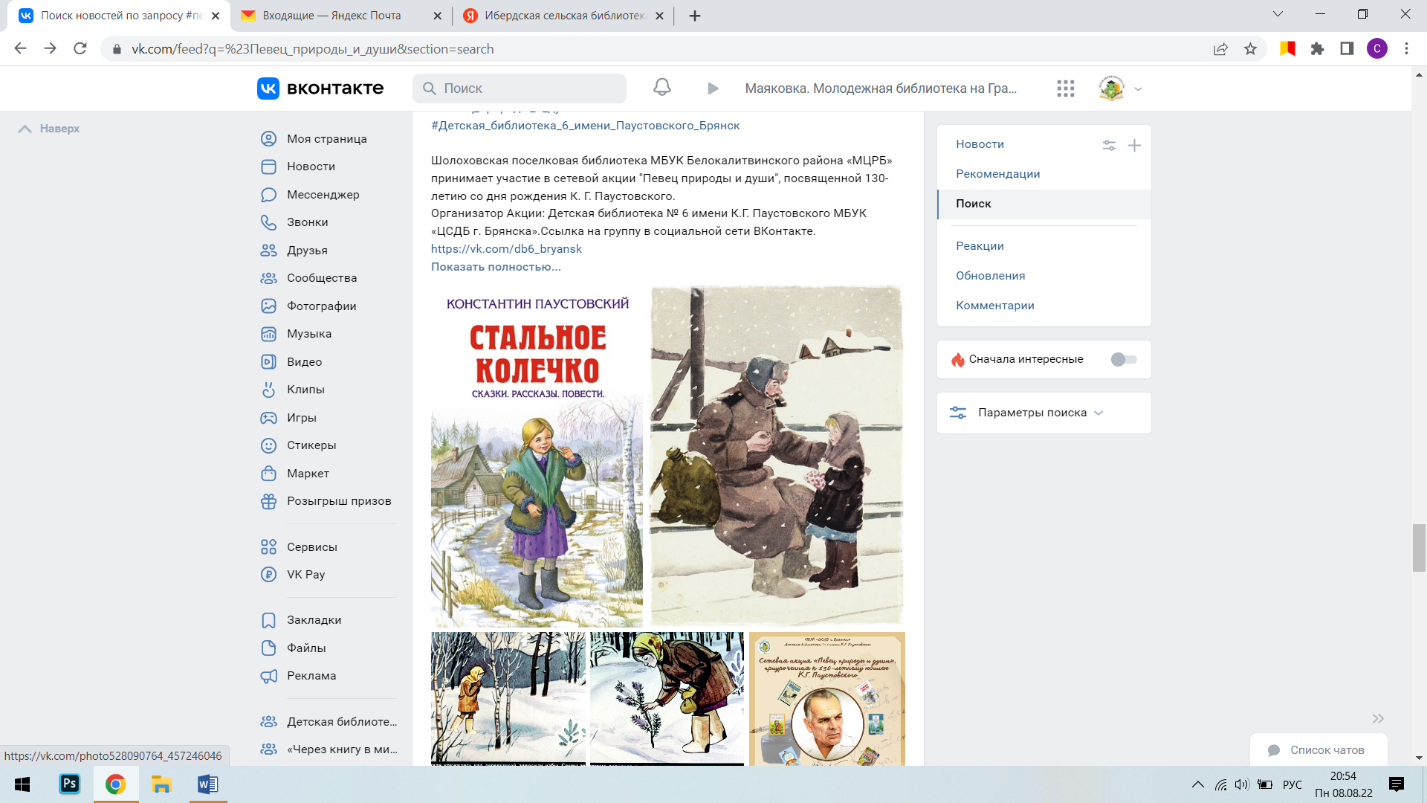
Task: Open Звонки in the left sidebar
Action: tap(307, 222)
